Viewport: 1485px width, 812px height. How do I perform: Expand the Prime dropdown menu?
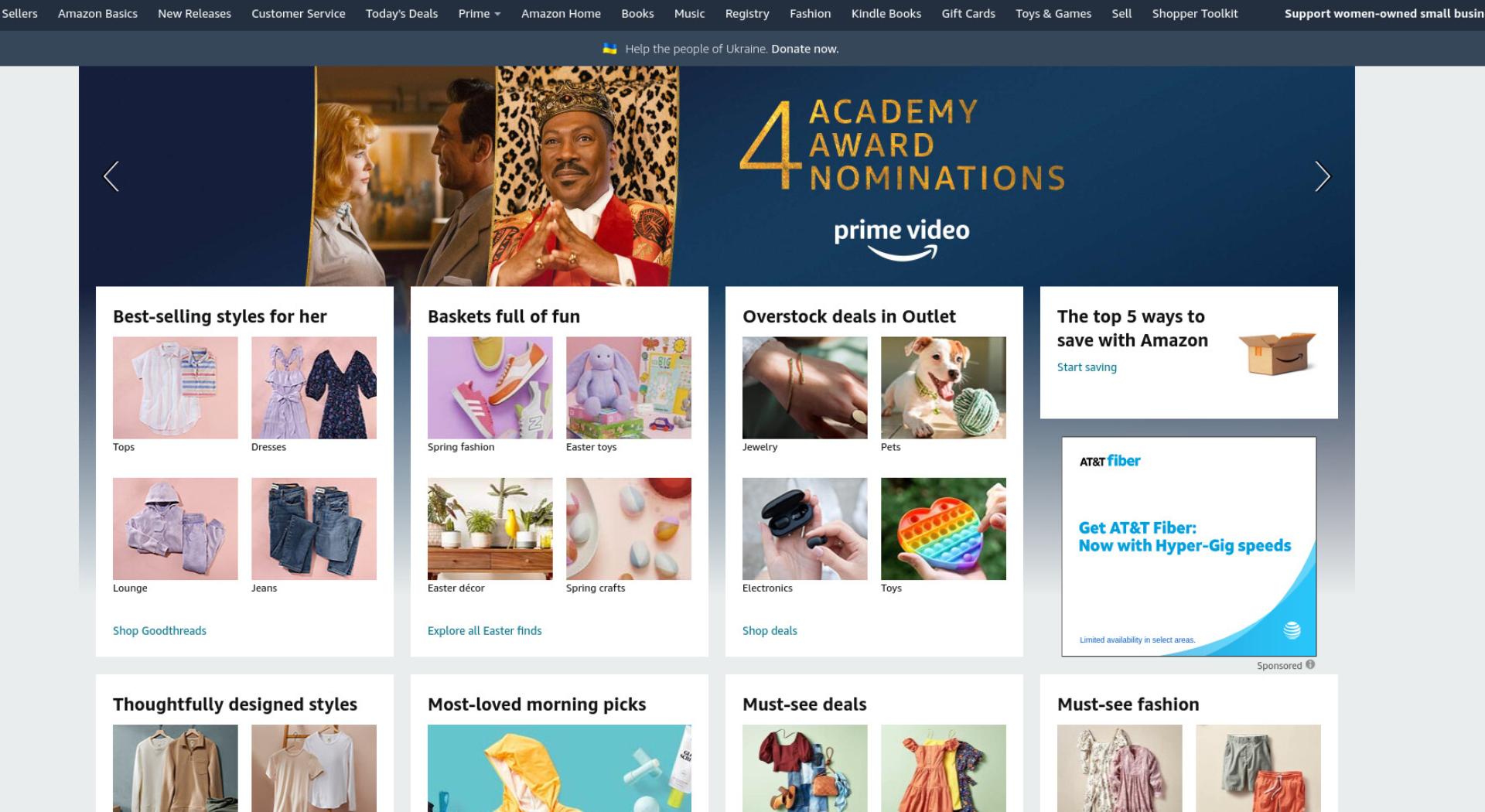coord(480,14)
